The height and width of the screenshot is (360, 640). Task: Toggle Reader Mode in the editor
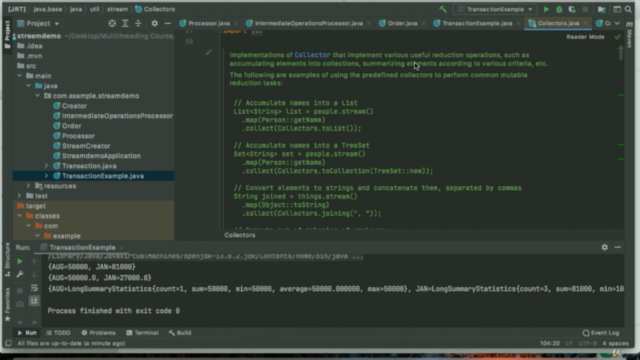[585, 37]
